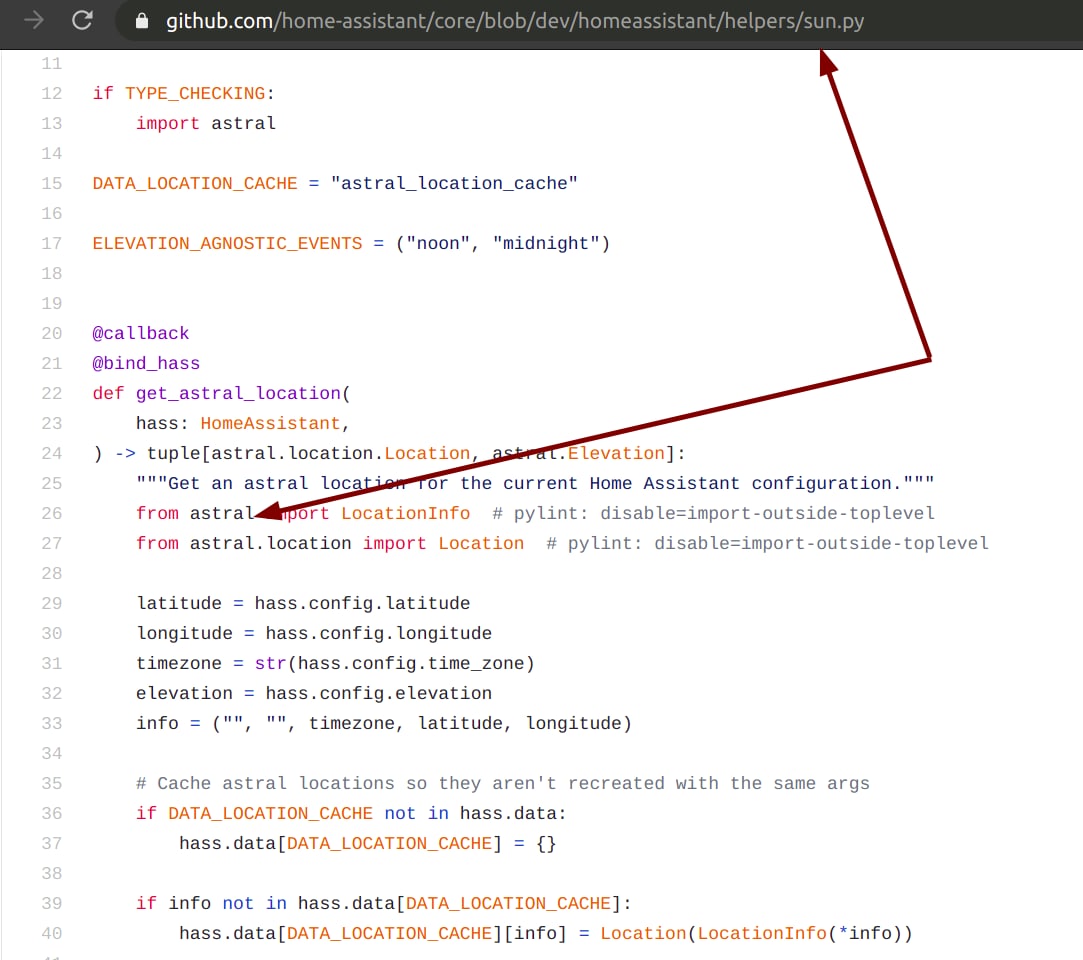Viewport: 1083px width, 960px height.
Task: Click the @bind_hass decorator
Action: coord(146,363)
